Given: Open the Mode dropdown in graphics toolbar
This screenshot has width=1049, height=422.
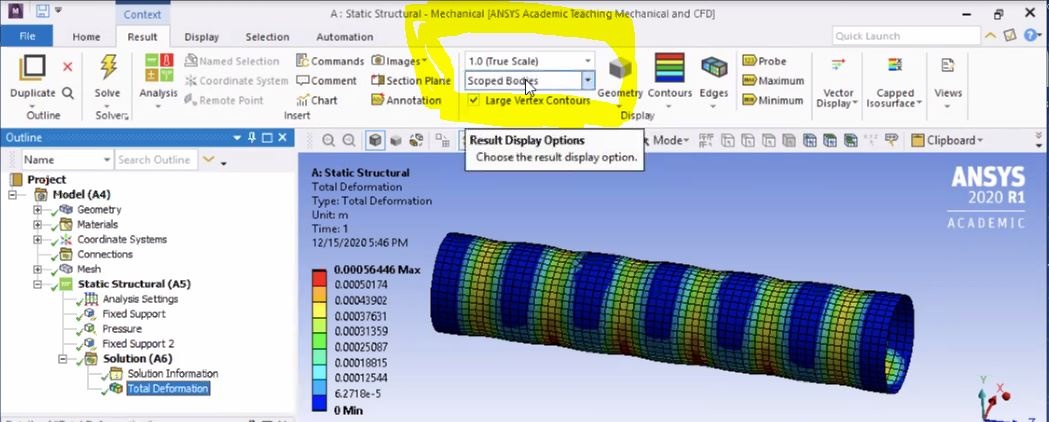Looking at the screenshot, I should click(x=671, y=140).
